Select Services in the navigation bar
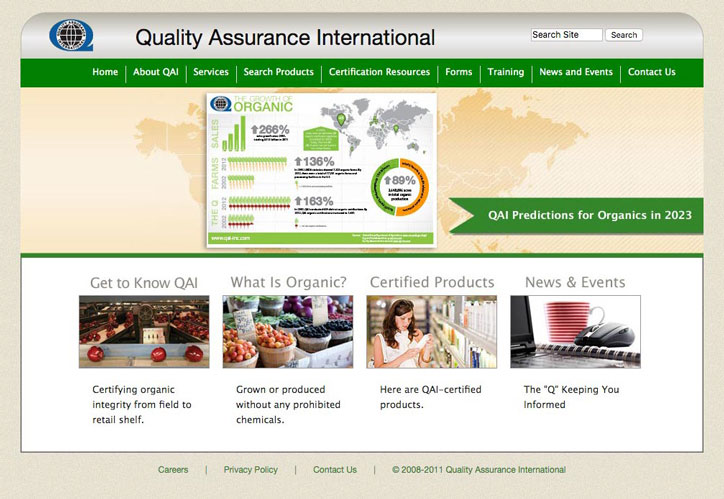This screenshot has width=724, height=499. (x=211, y=72)
